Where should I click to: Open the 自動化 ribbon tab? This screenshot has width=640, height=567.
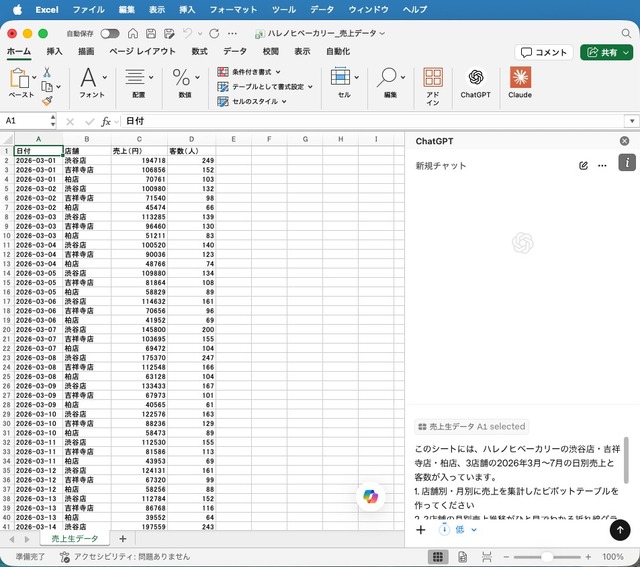click(338, 51)
